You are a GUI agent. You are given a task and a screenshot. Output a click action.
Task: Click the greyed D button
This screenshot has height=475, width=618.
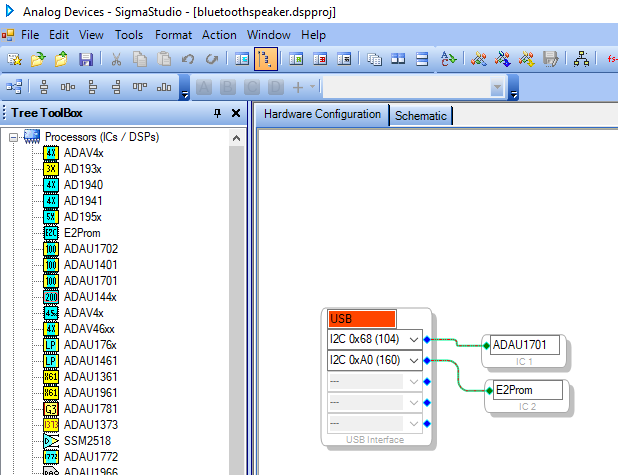coord(276,87)
